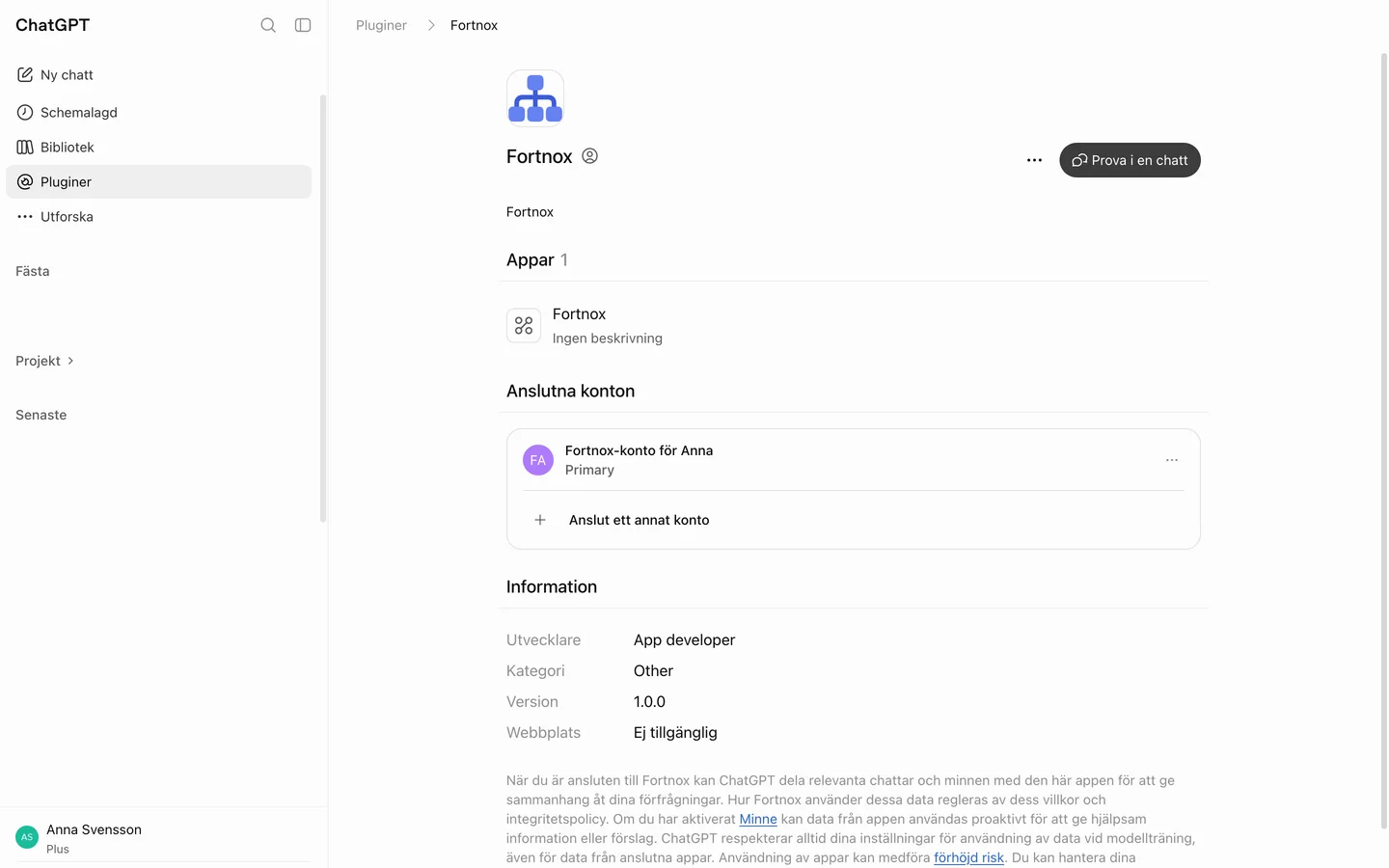Select the Pluginer icon in sidebar
This screenshot has width=1389, height=868.
(x=25, y=181)
